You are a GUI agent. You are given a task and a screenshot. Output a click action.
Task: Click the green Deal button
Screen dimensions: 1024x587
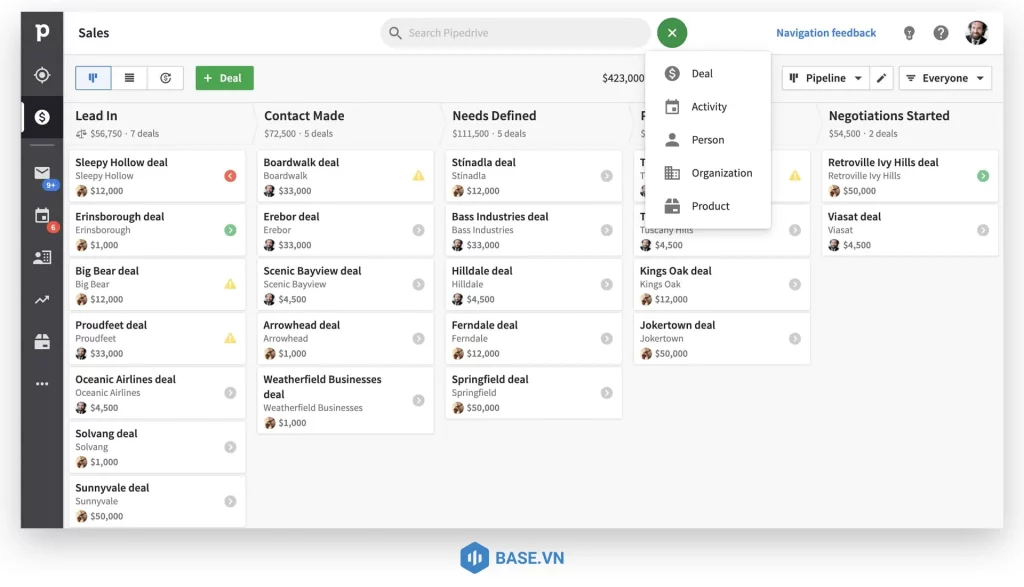point(224,77)
